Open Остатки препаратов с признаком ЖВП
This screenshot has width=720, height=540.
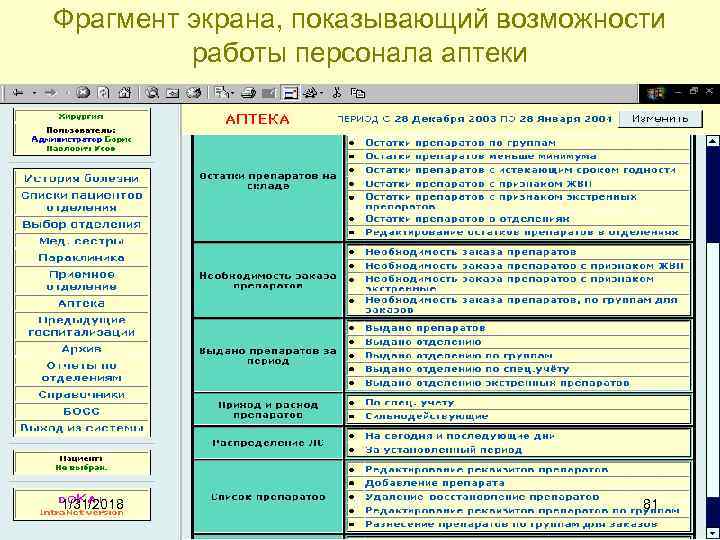pyautogui.click(x=478, y=184)
